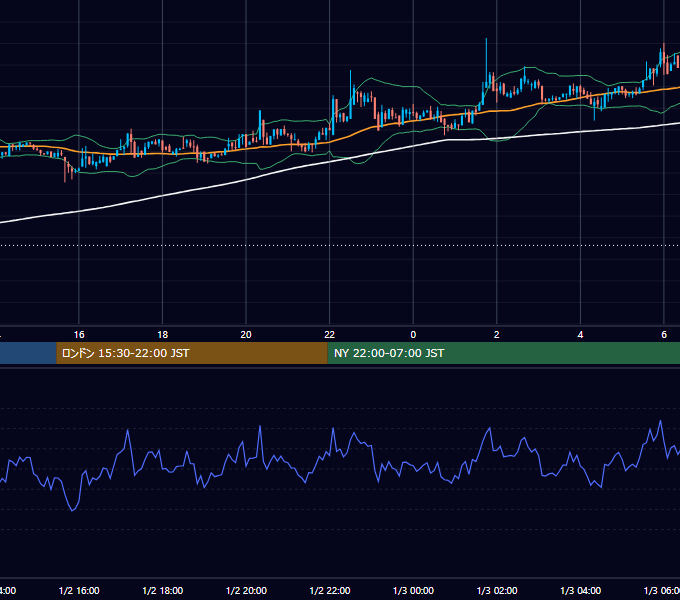Click the hour label 4 under price chart
680x600 pixels.
[x=580, y=335]
